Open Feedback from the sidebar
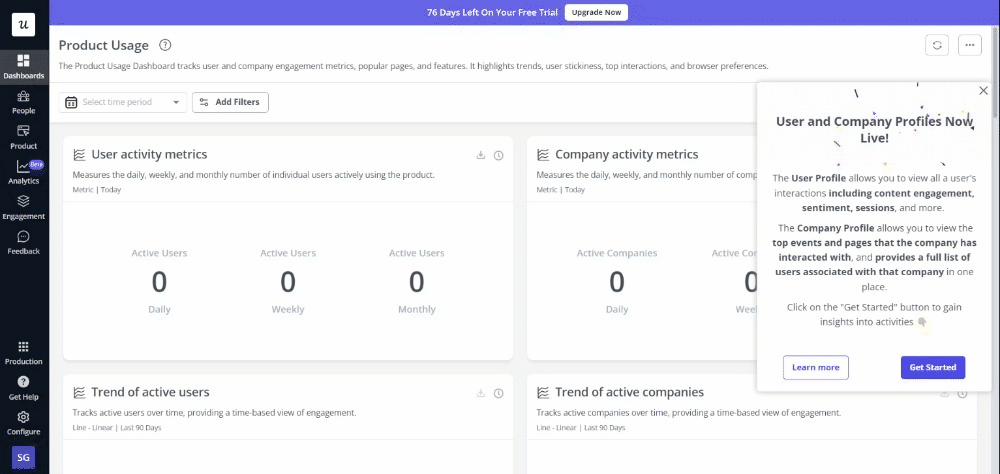Screen dimensions: 1000x474 23,242
